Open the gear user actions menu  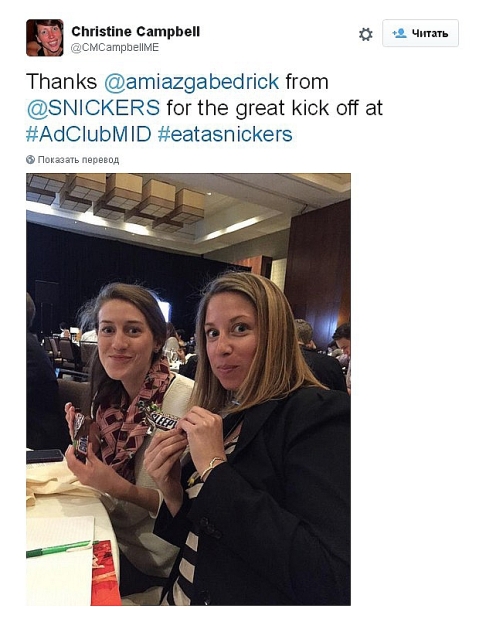366,34
